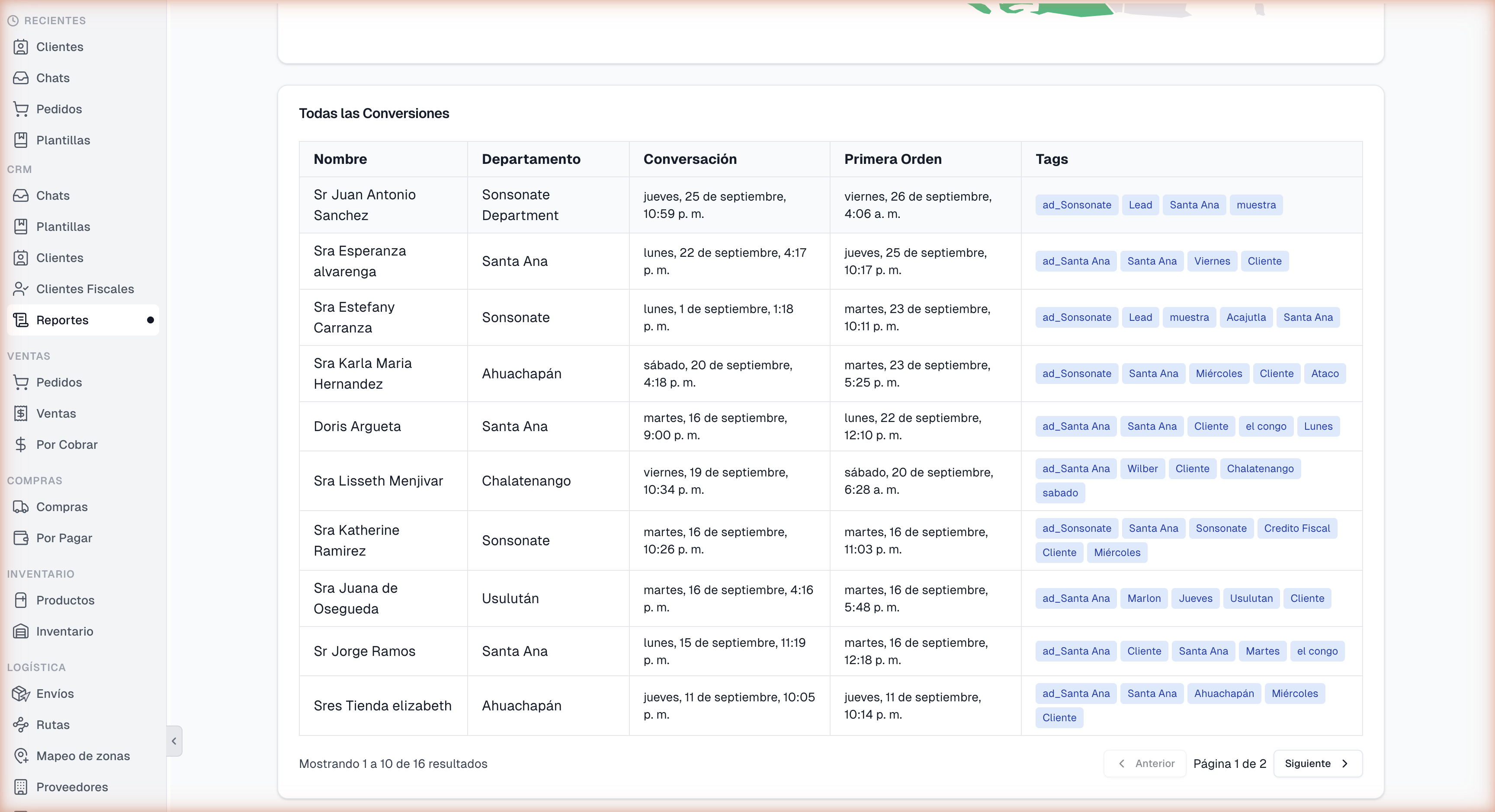Click the Primera Orden column header
The image size is (1495, 812).
point(892,159)
